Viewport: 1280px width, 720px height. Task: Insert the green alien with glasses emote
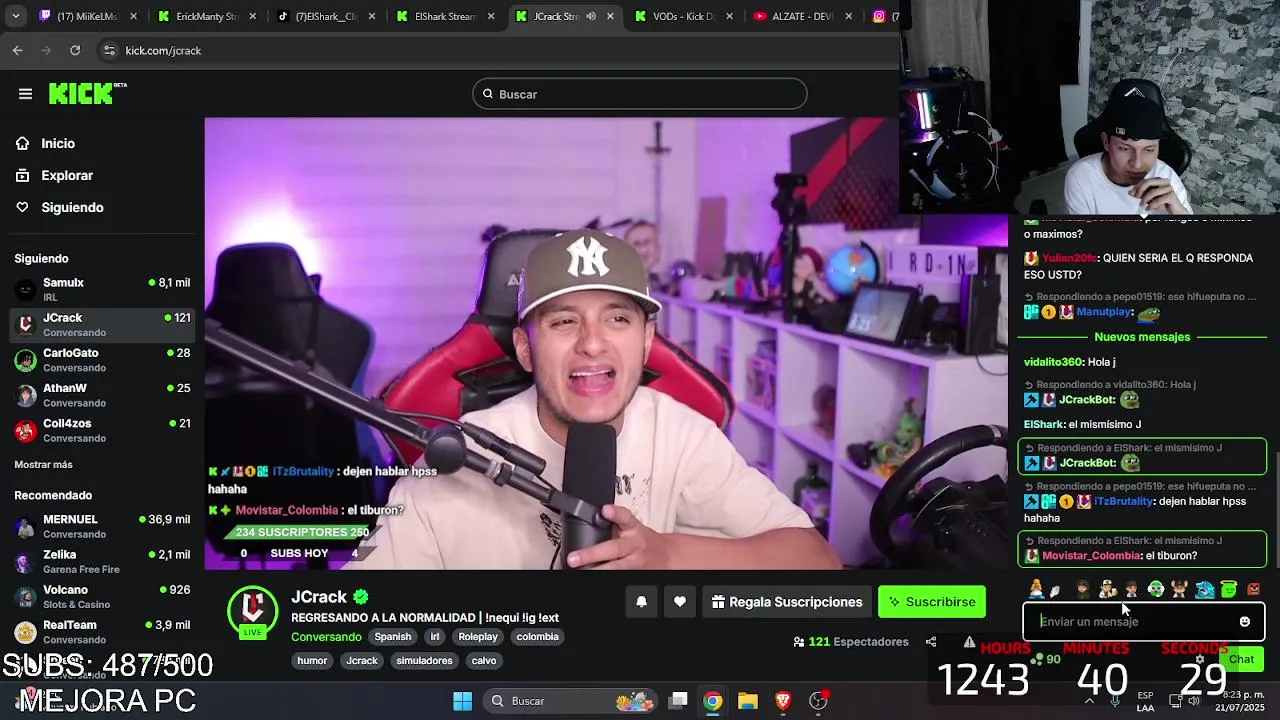[1156, 589]
